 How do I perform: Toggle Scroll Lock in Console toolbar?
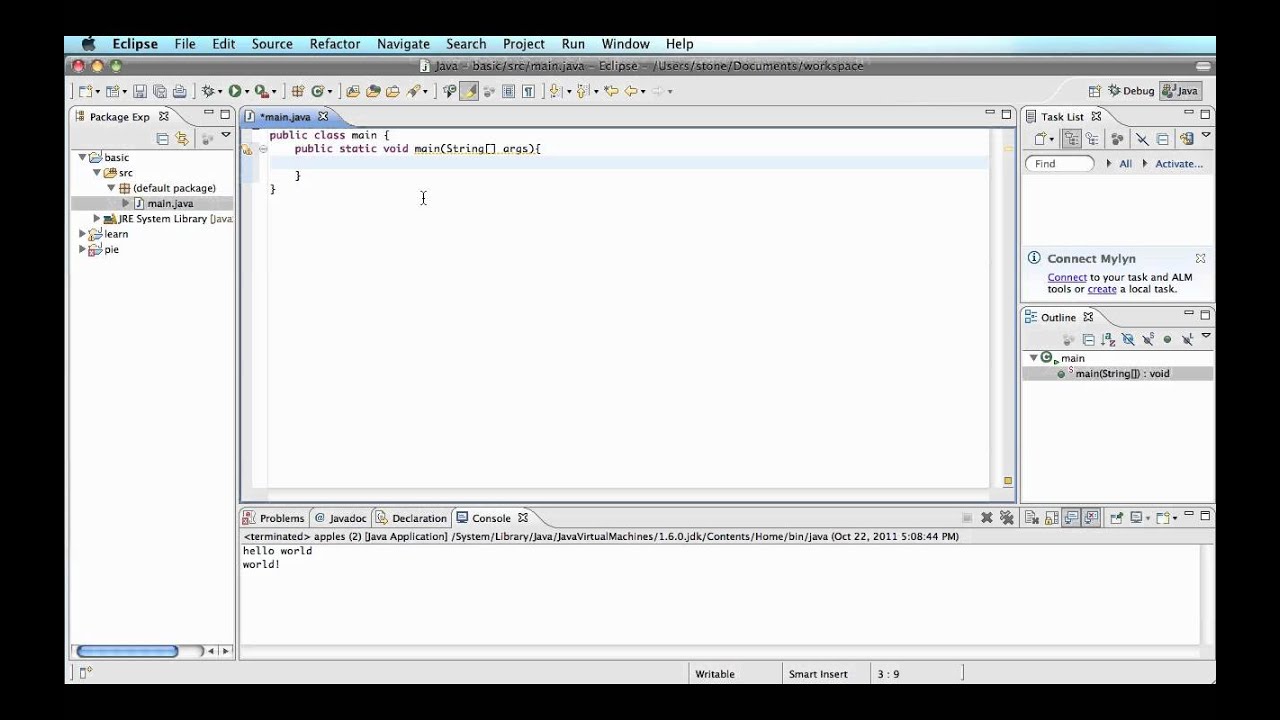(x=1052, y=518)
